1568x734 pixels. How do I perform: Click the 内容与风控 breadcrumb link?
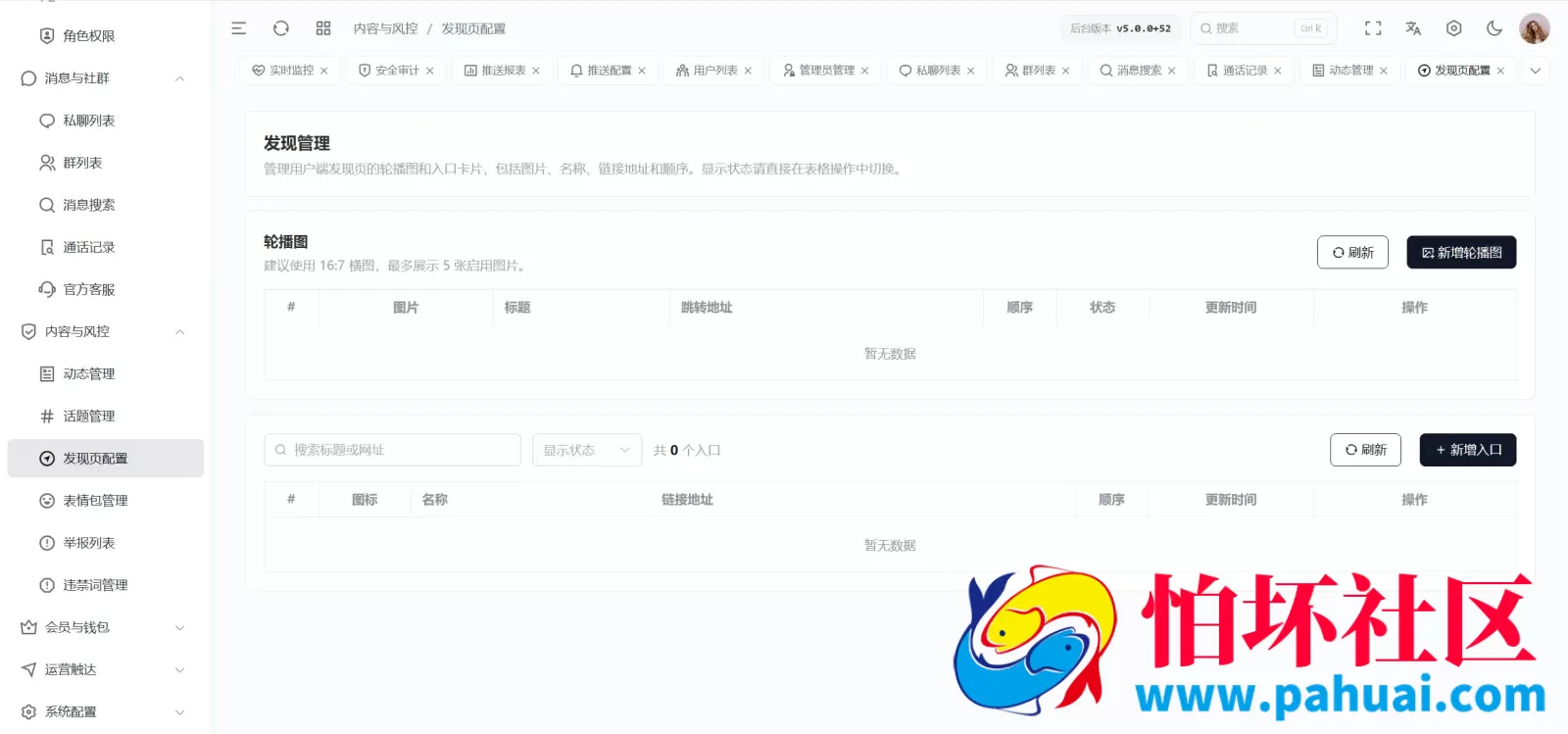(385, 28)
